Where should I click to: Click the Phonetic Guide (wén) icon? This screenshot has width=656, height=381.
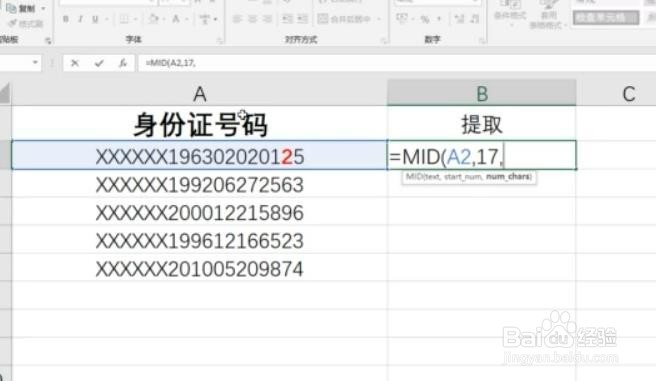[x=205, y=19]
